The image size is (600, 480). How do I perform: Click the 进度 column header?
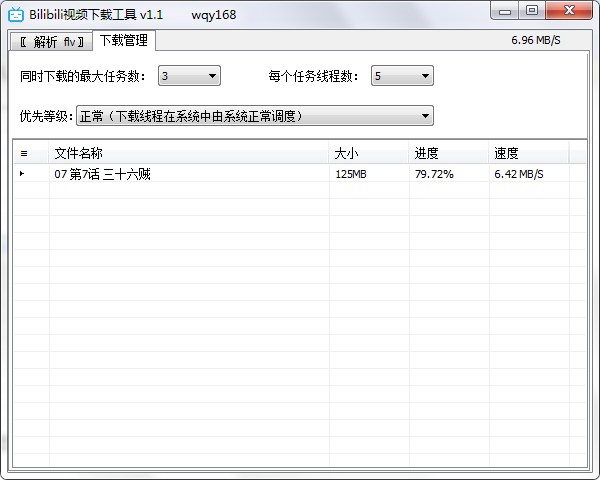click(x=448, y=153)
